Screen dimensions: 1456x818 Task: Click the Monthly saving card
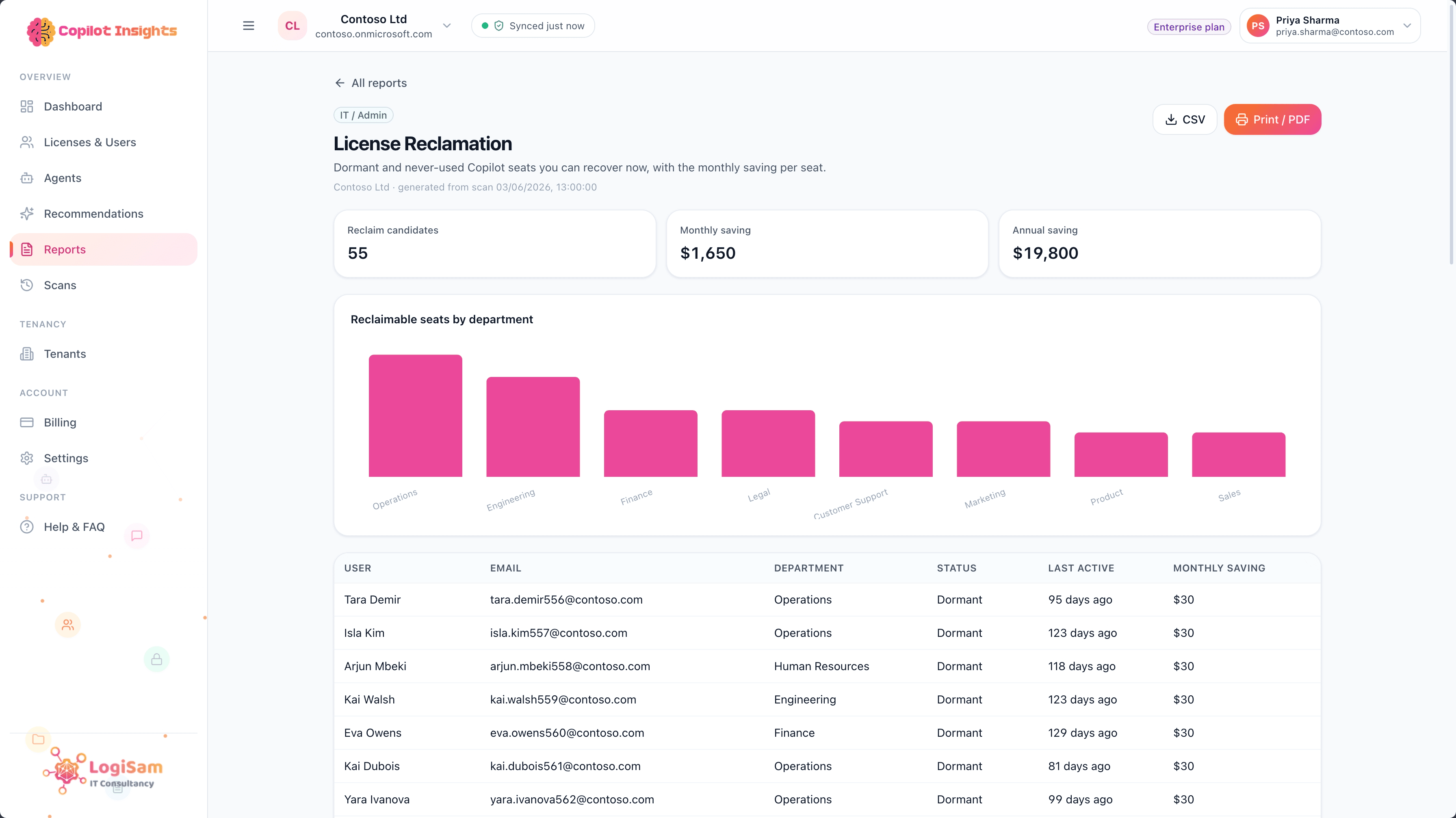[x=827, y=243]
